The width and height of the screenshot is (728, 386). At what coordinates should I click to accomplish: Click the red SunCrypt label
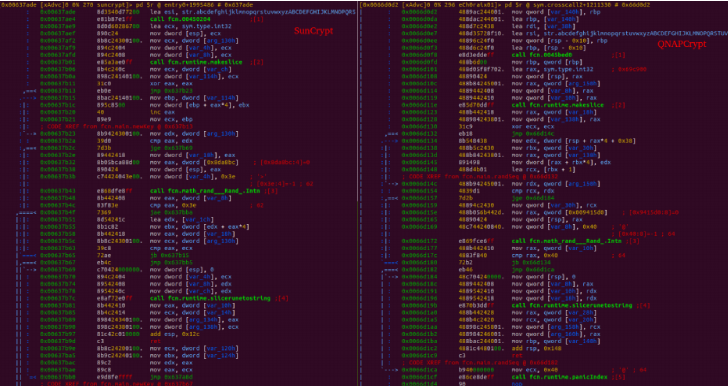pyautogui.click(x=313, y=32)
